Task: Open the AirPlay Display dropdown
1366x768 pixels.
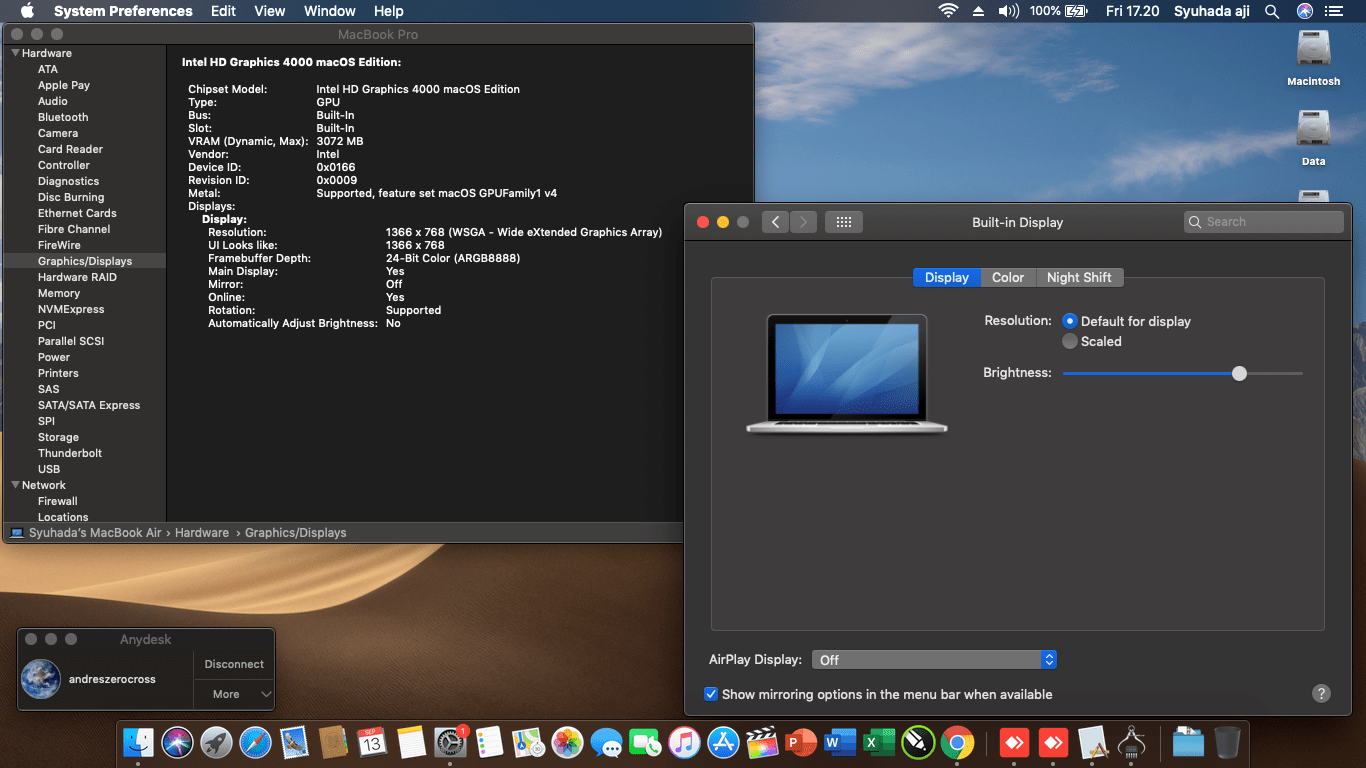Action: coord(934,660)
